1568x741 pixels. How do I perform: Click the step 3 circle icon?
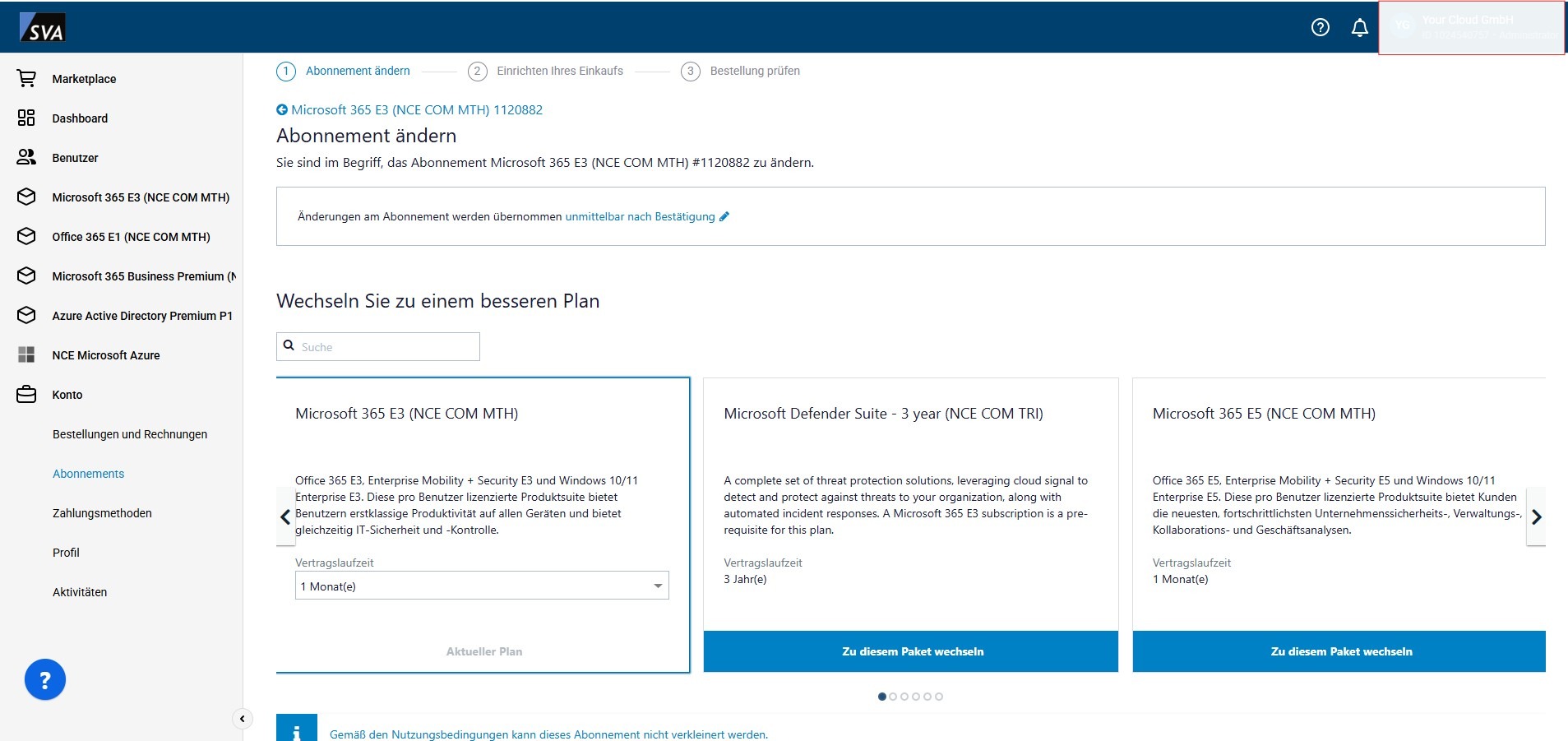(691, 71)
